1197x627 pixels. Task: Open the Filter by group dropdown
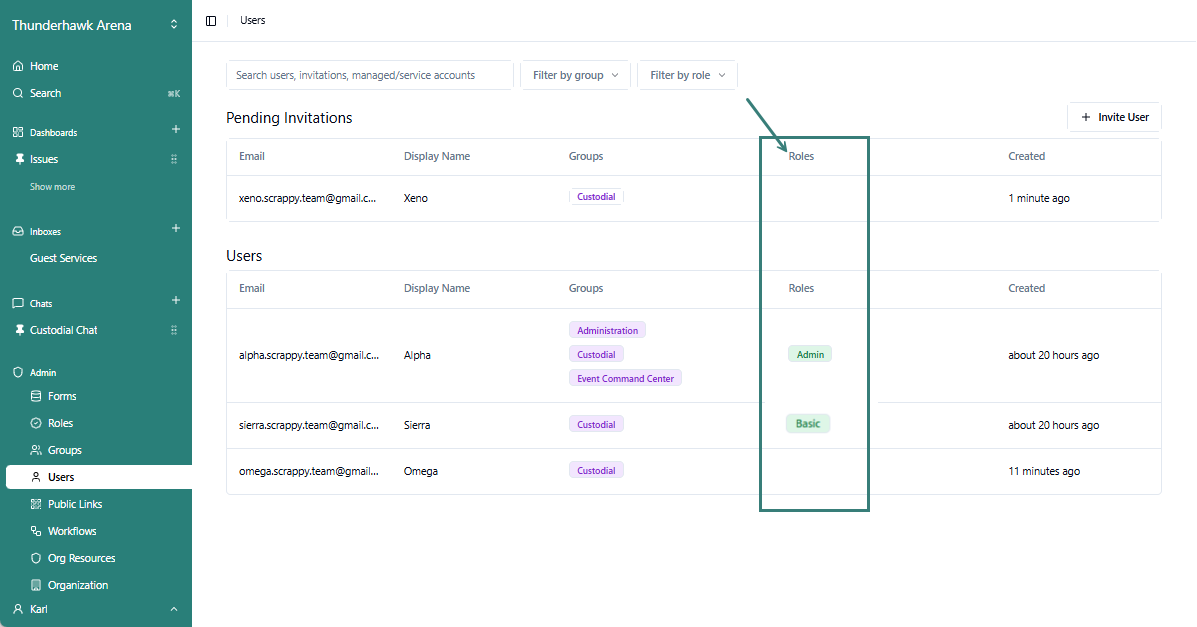pos(575,75)
